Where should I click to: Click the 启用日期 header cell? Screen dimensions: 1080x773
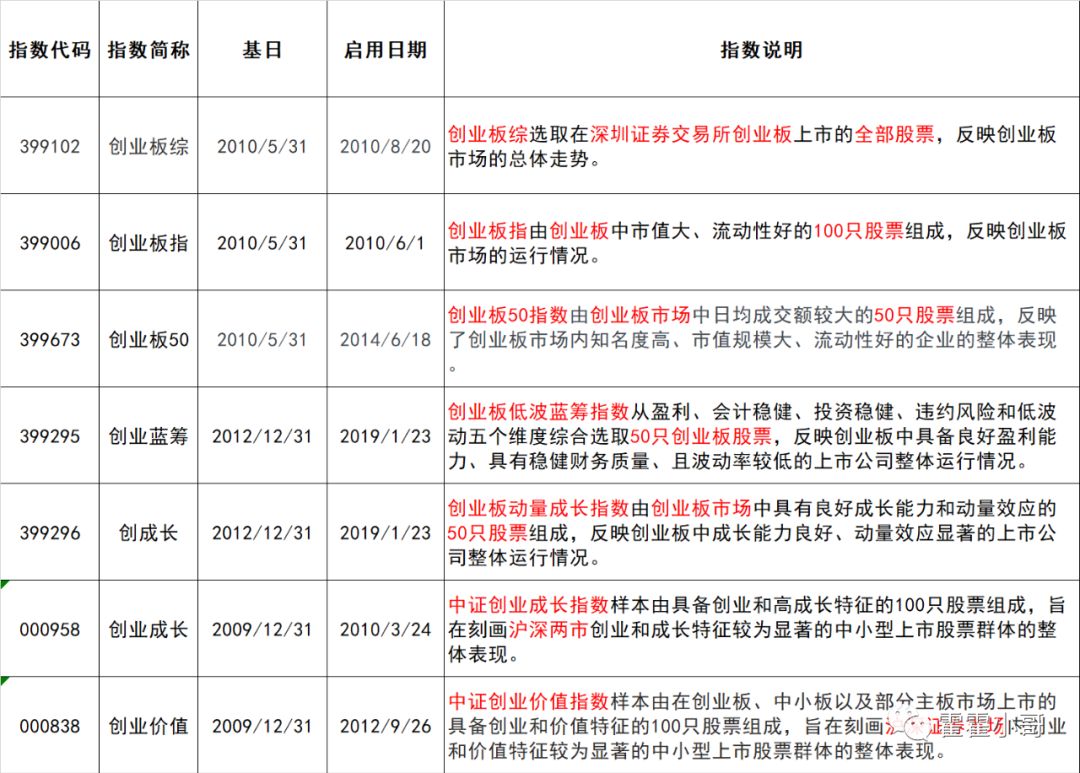385,50
